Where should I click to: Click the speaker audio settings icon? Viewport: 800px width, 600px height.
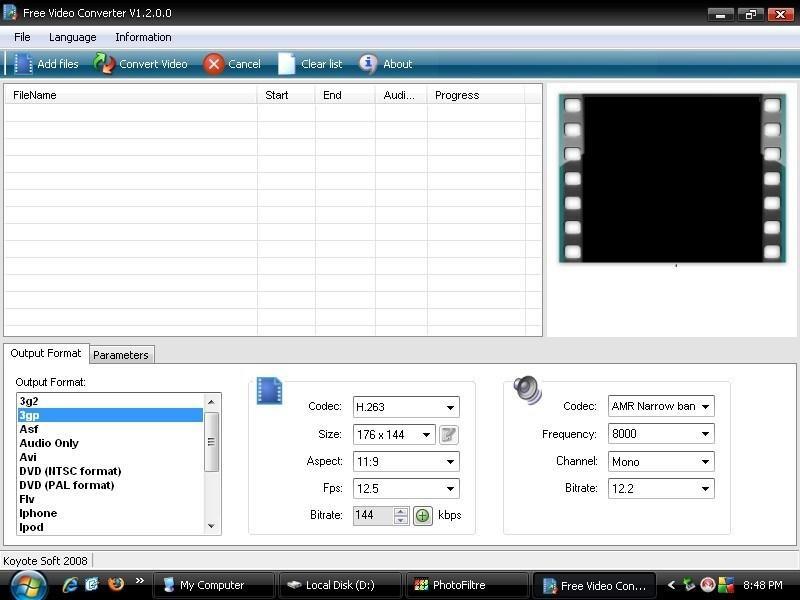[x=527, y=390]
